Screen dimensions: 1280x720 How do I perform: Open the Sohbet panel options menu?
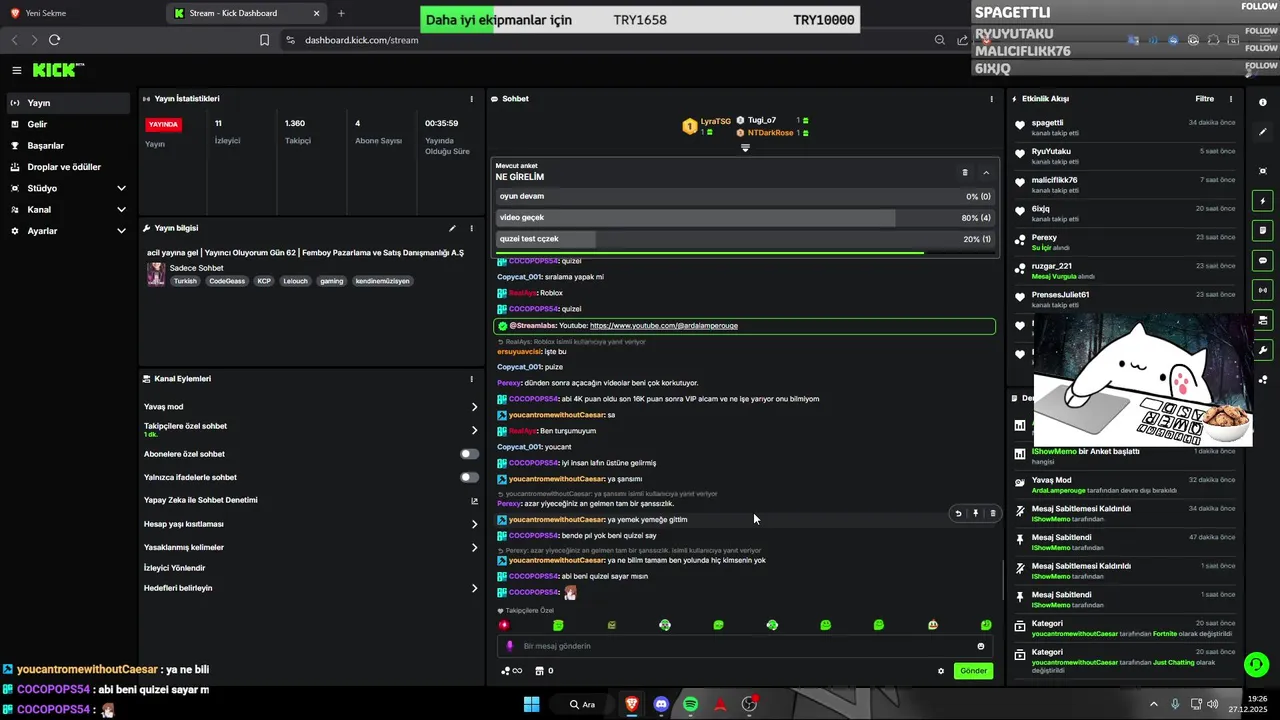[x=992, y=99]
